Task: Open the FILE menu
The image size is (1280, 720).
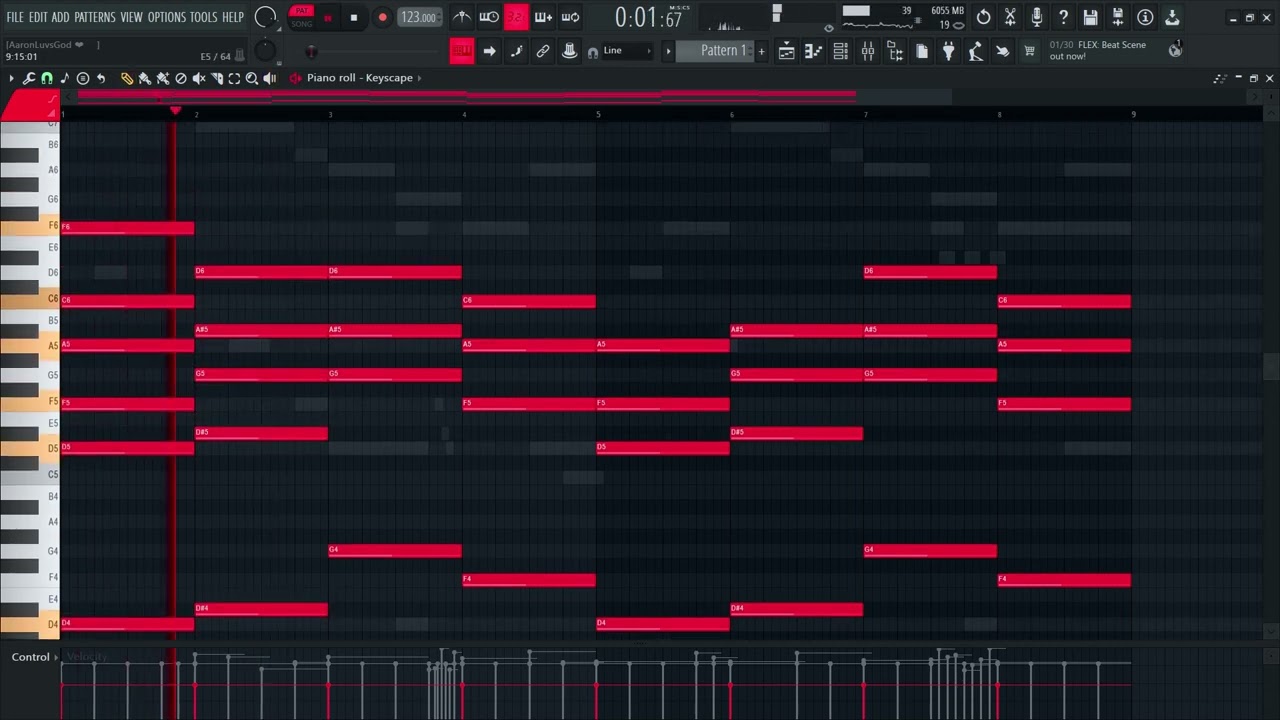Action: click(15, 17)
